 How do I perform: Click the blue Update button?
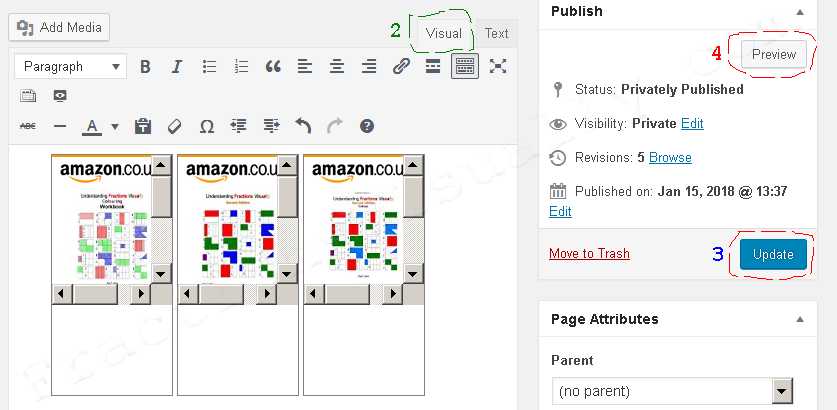point(773,255)
